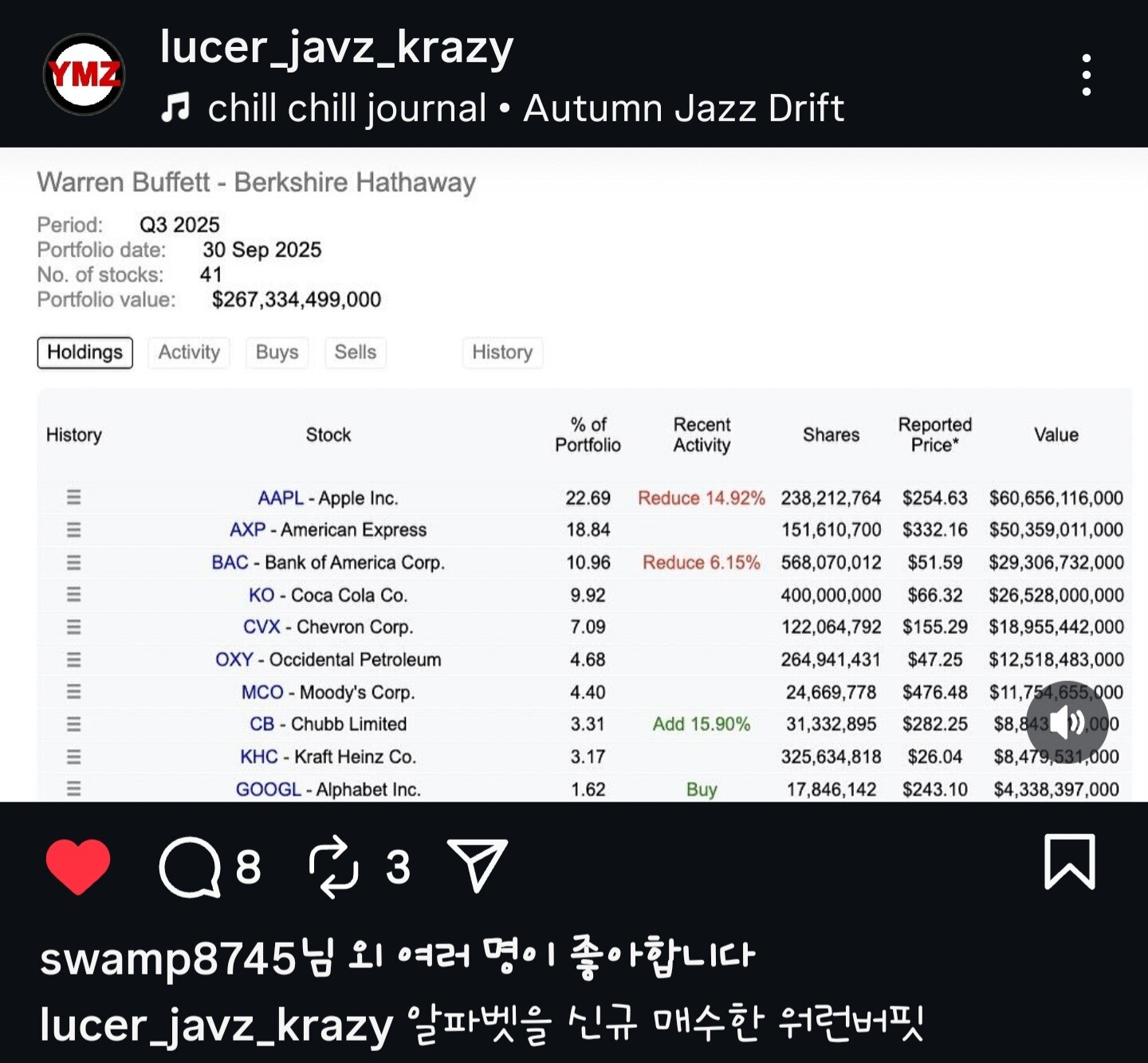This screenshot has height=1063, width=1148.
Task: Open the comments speech bubble icon
Action: click(190, 867)
